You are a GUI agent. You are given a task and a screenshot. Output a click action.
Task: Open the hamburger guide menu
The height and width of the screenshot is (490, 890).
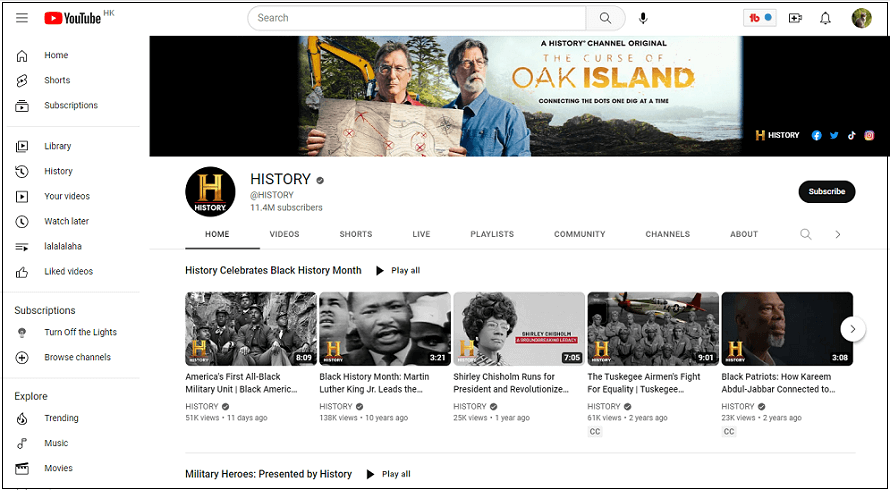tap(22, 18)
